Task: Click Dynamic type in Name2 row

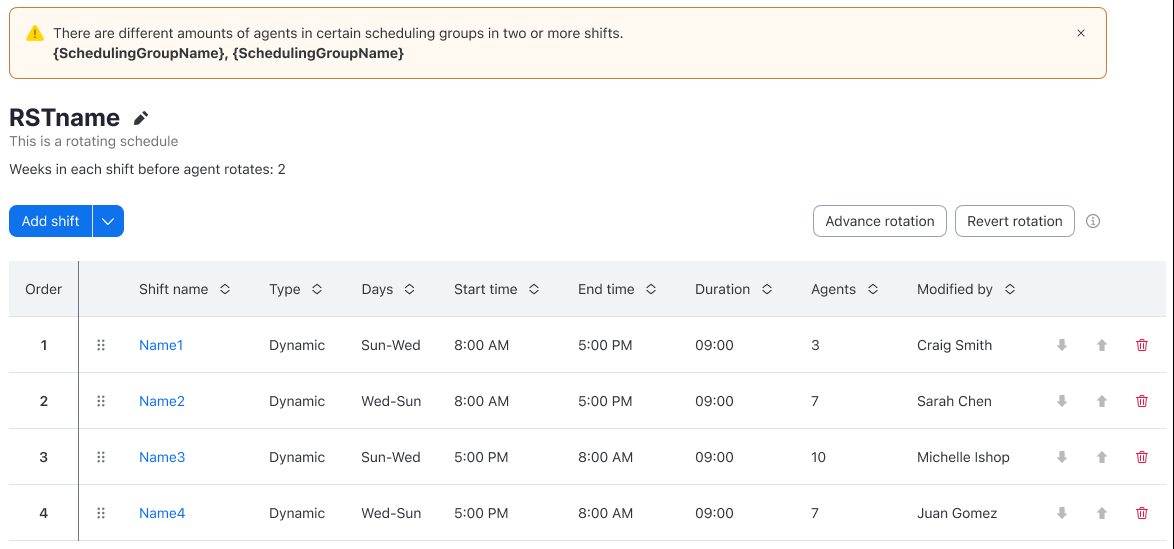Action: pyautogui.click(x=297, y=401)
